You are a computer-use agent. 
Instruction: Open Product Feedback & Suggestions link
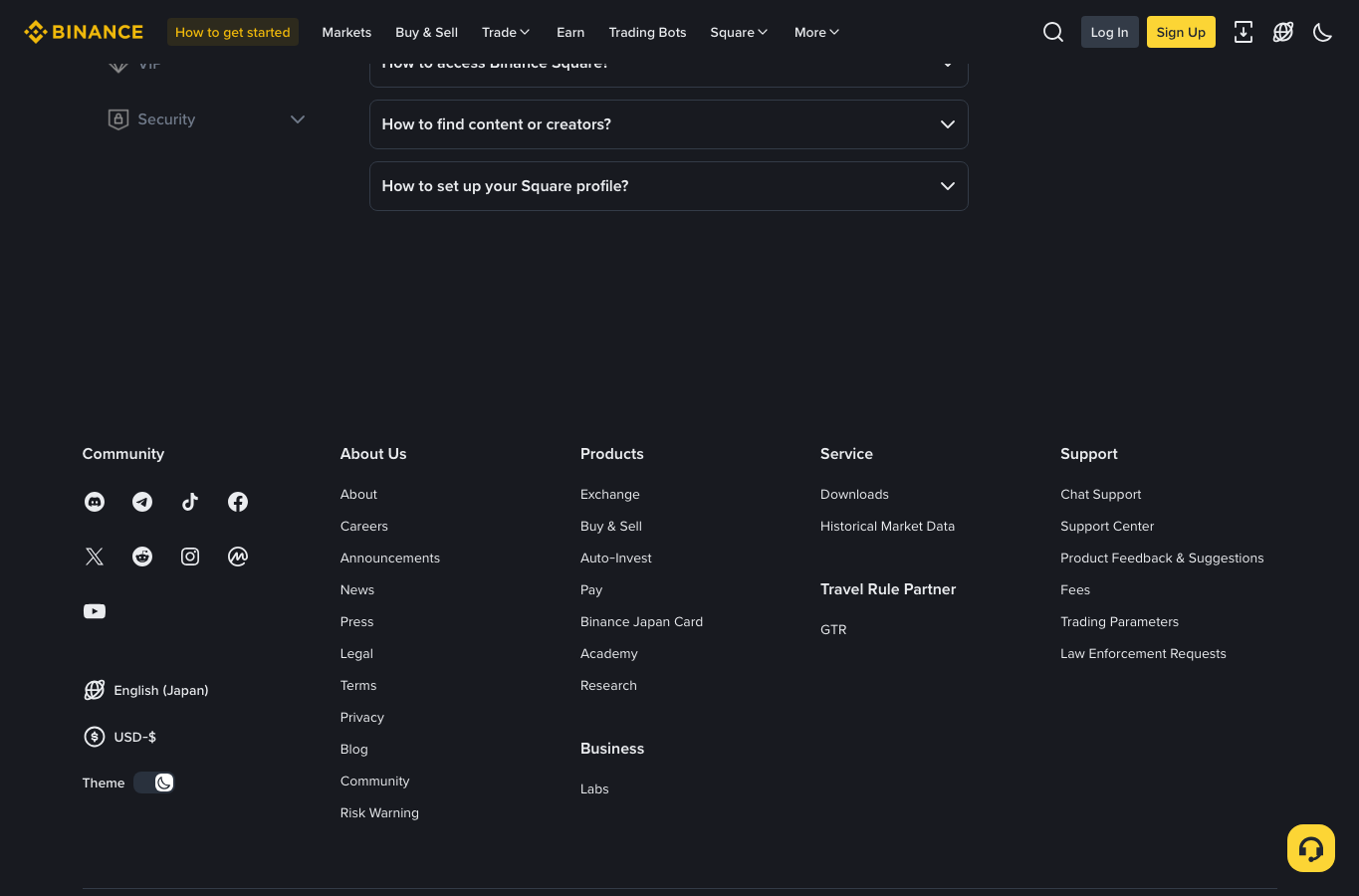[1162, 558]
